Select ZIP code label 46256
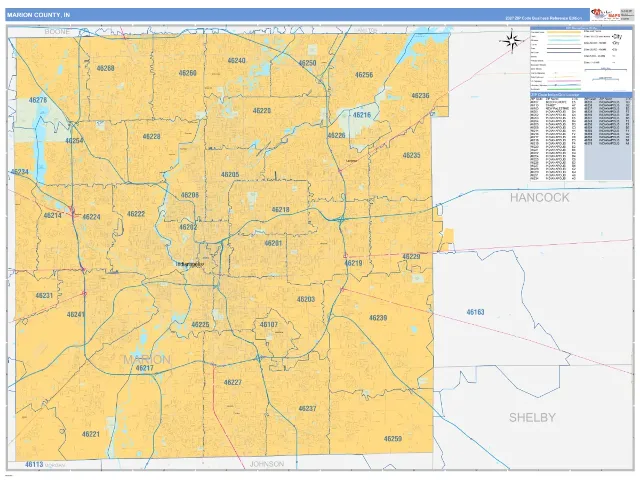This screenshot has width=640, height=480. [364, 75]
